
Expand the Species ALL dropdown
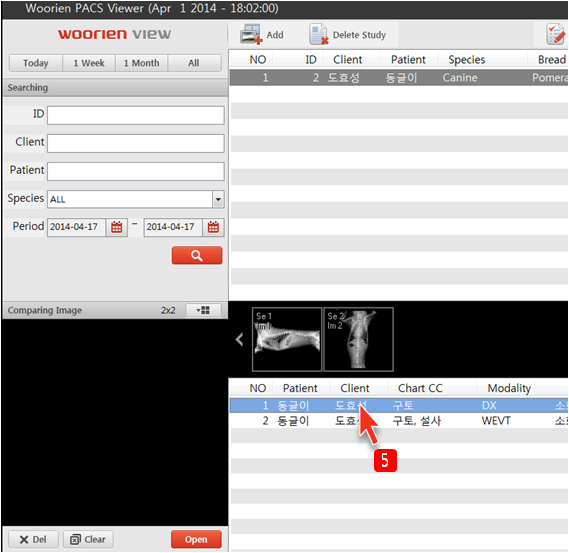[x=218, y=199]
